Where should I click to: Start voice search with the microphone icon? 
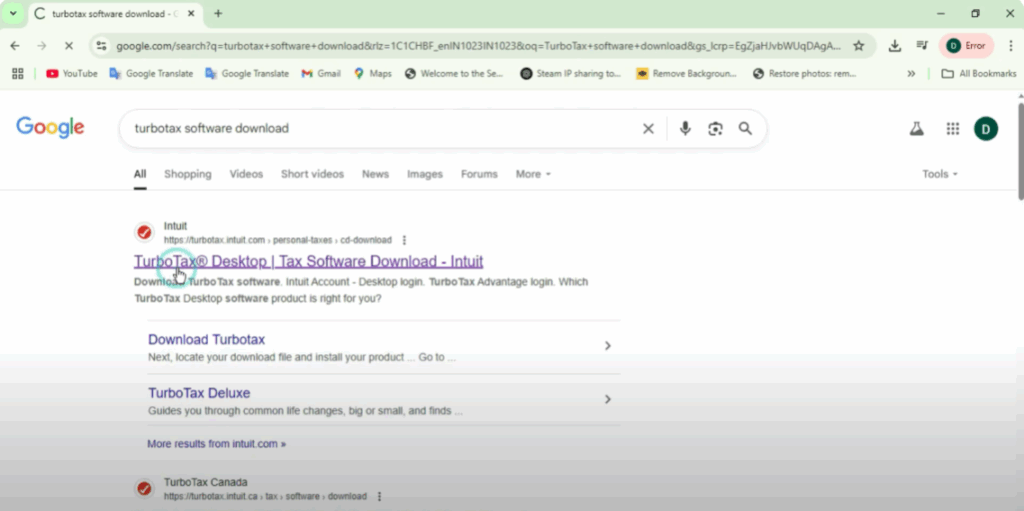[x=684, y=129]
